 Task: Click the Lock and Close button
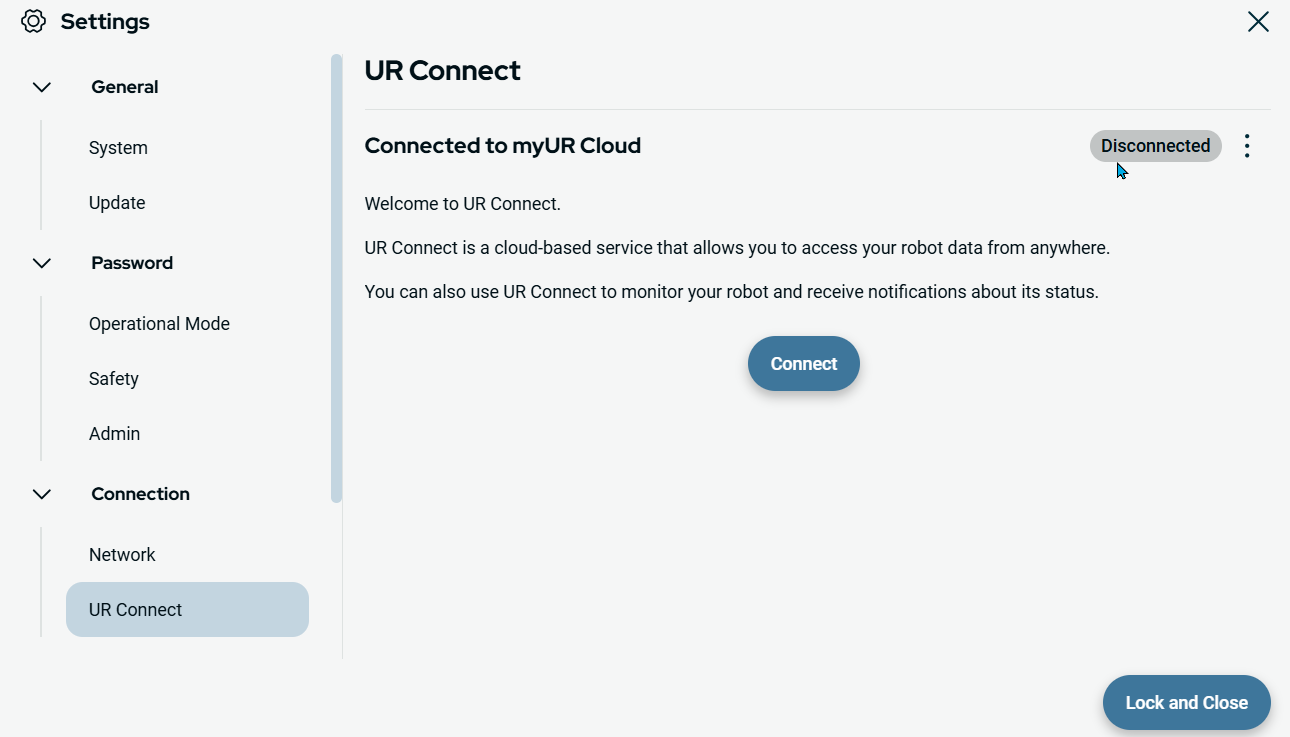(1186, 703)
